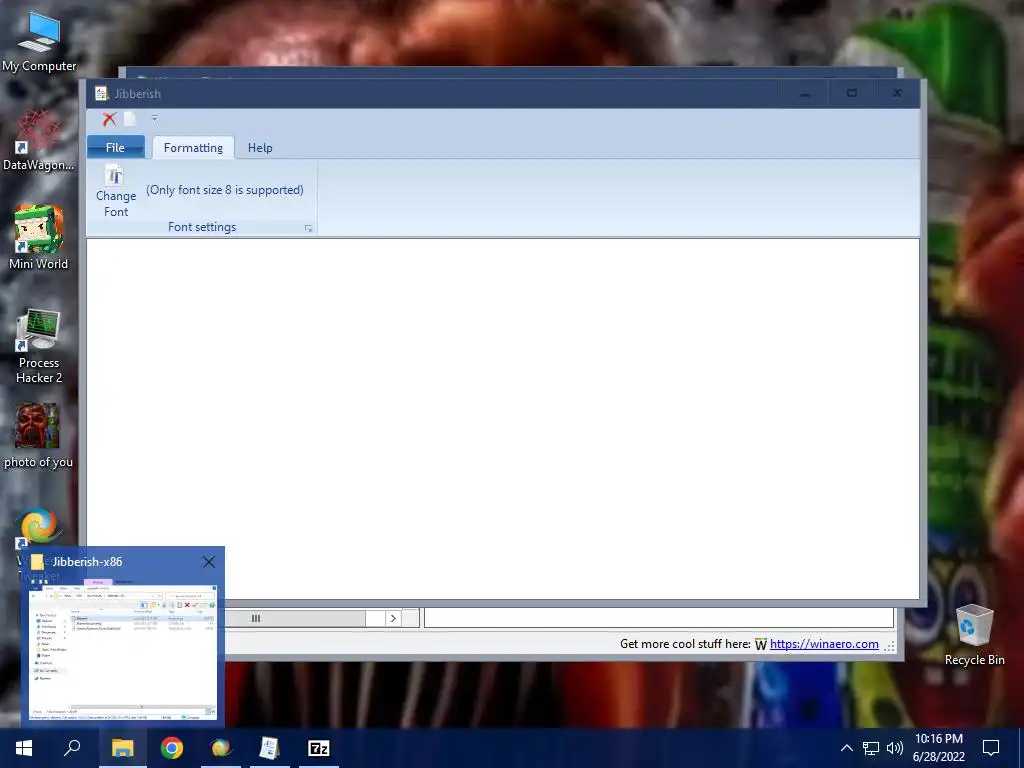Open the Font settings dialog launcher
This screenshot has height=768, width=1024.
tap(308, 228)
